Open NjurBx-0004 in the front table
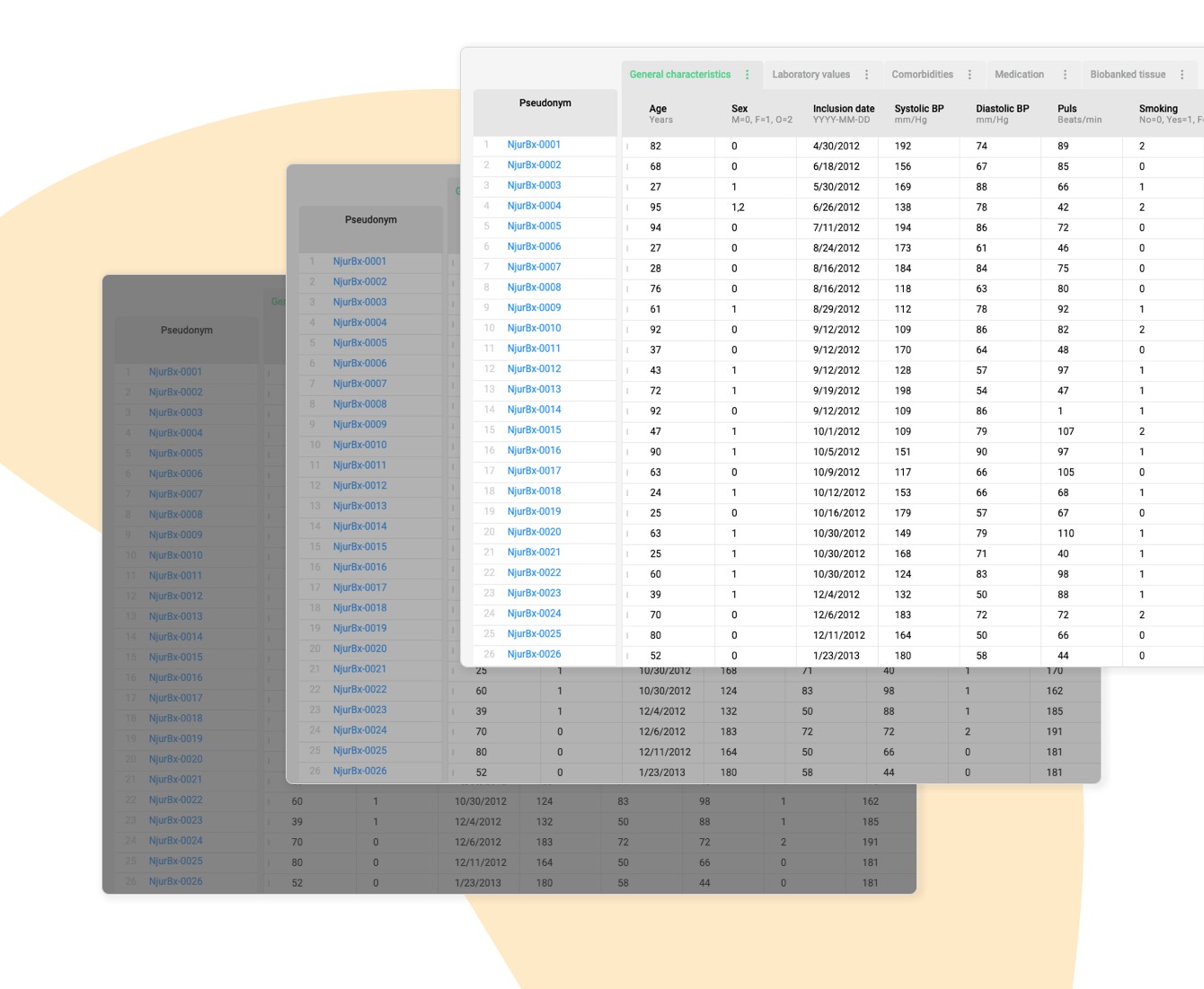This screenshot has width=1204, height=989. [534, 206]
